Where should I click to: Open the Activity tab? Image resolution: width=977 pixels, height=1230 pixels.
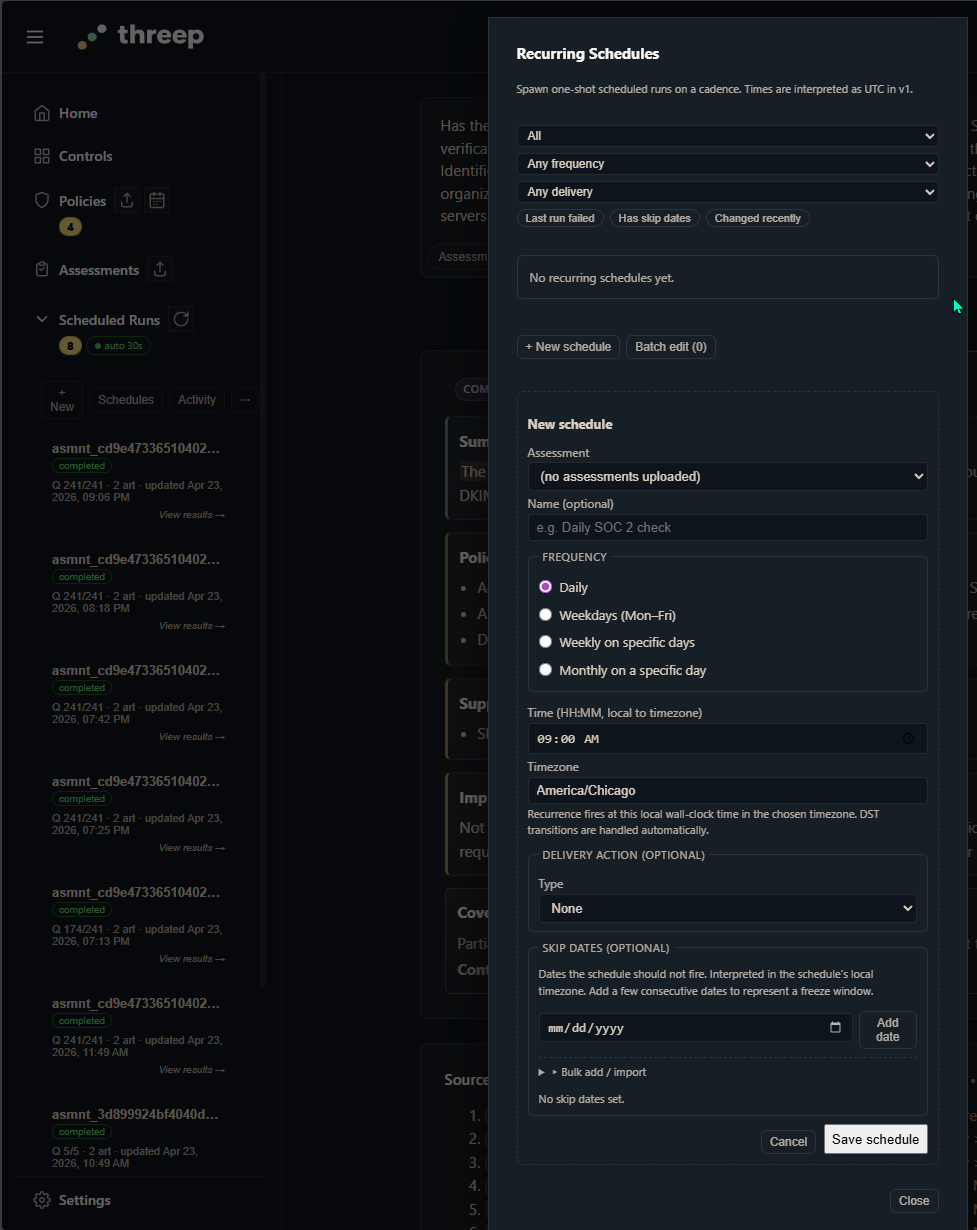(x=197, y=400)
